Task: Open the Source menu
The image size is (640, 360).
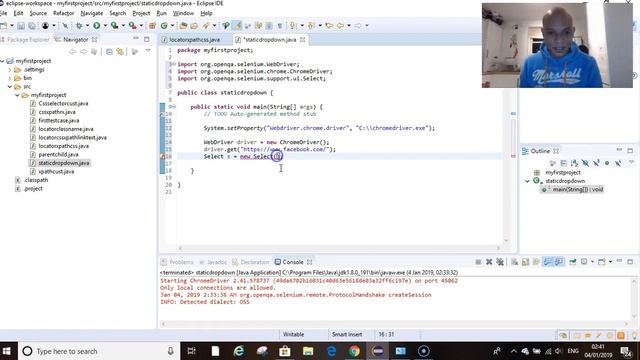Action: [38, 13]
